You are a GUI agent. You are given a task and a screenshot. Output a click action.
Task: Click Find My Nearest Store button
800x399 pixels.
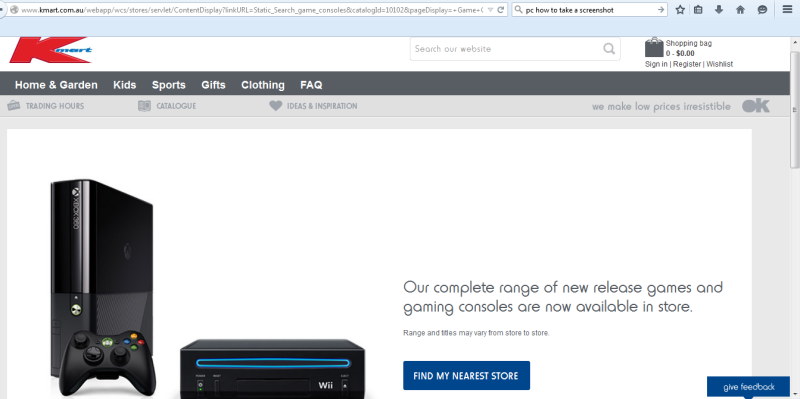tap(466, 376)
